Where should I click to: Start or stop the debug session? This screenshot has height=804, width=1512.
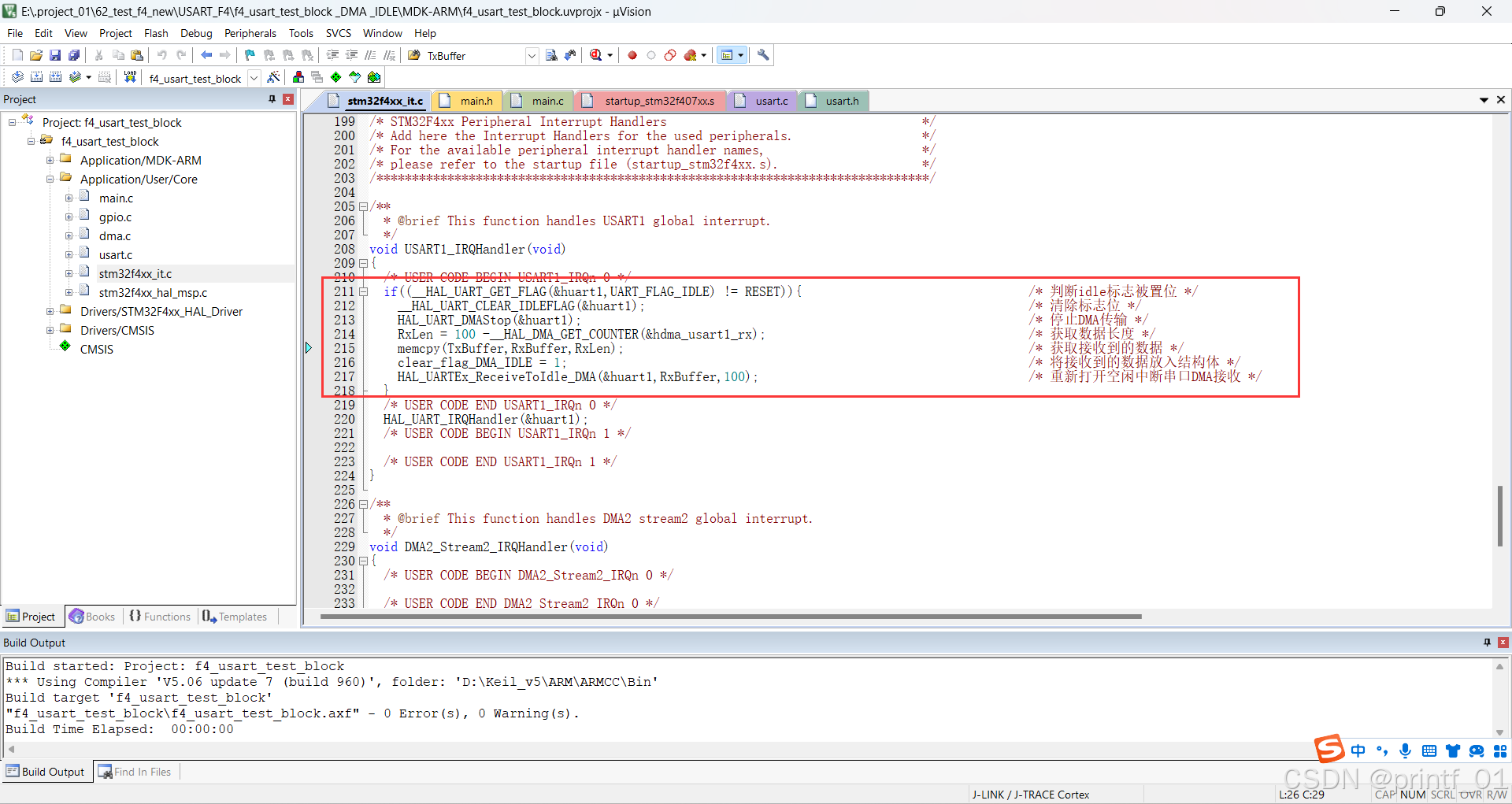pos(596,55)
